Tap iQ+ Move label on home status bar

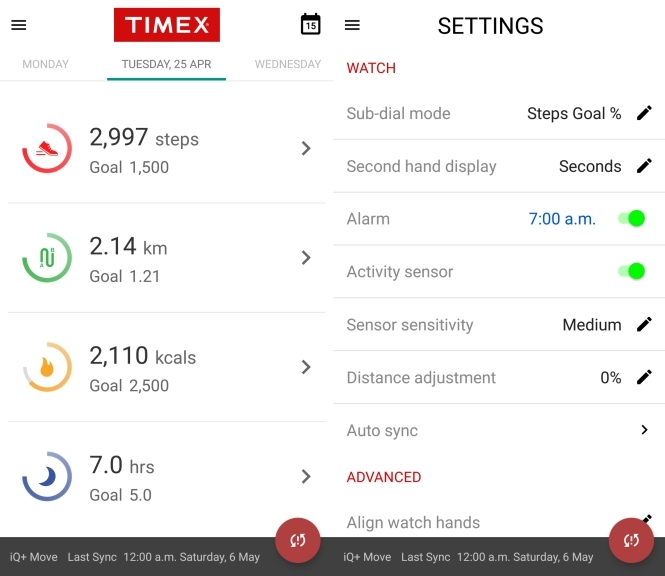tap(34, 557)
